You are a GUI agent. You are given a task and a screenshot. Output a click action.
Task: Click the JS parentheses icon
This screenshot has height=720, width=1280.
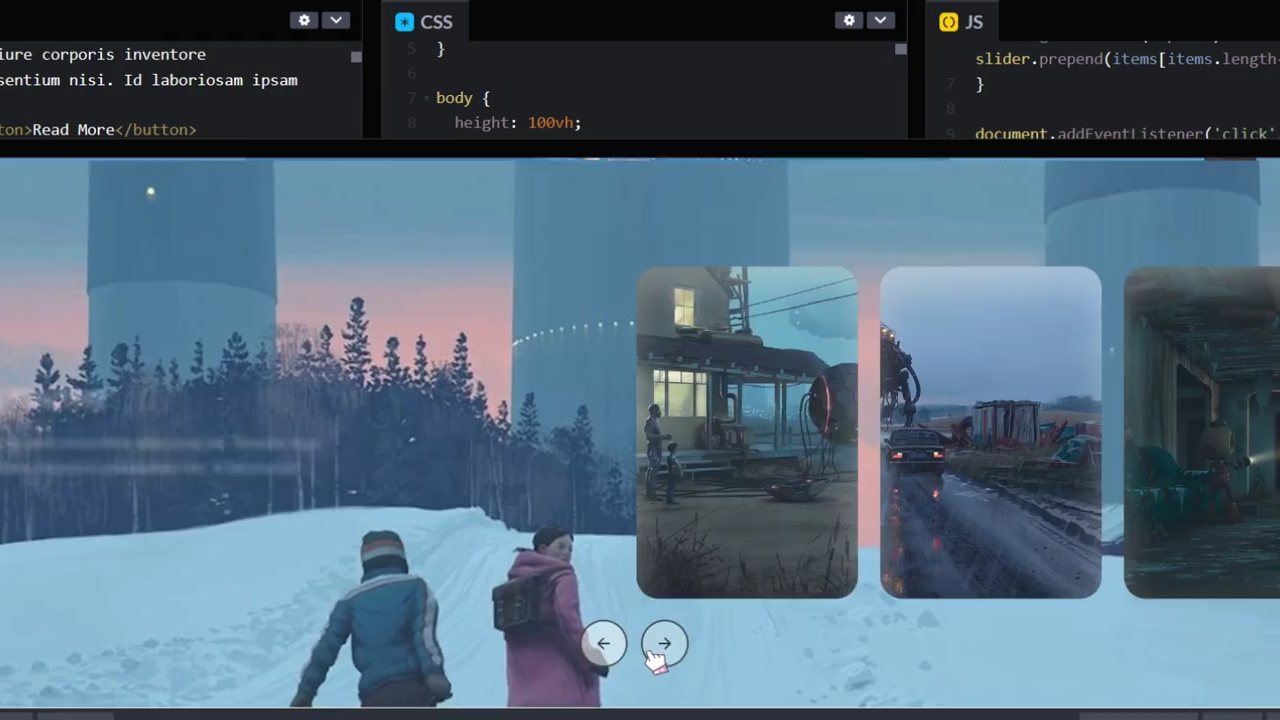[948, 22]
